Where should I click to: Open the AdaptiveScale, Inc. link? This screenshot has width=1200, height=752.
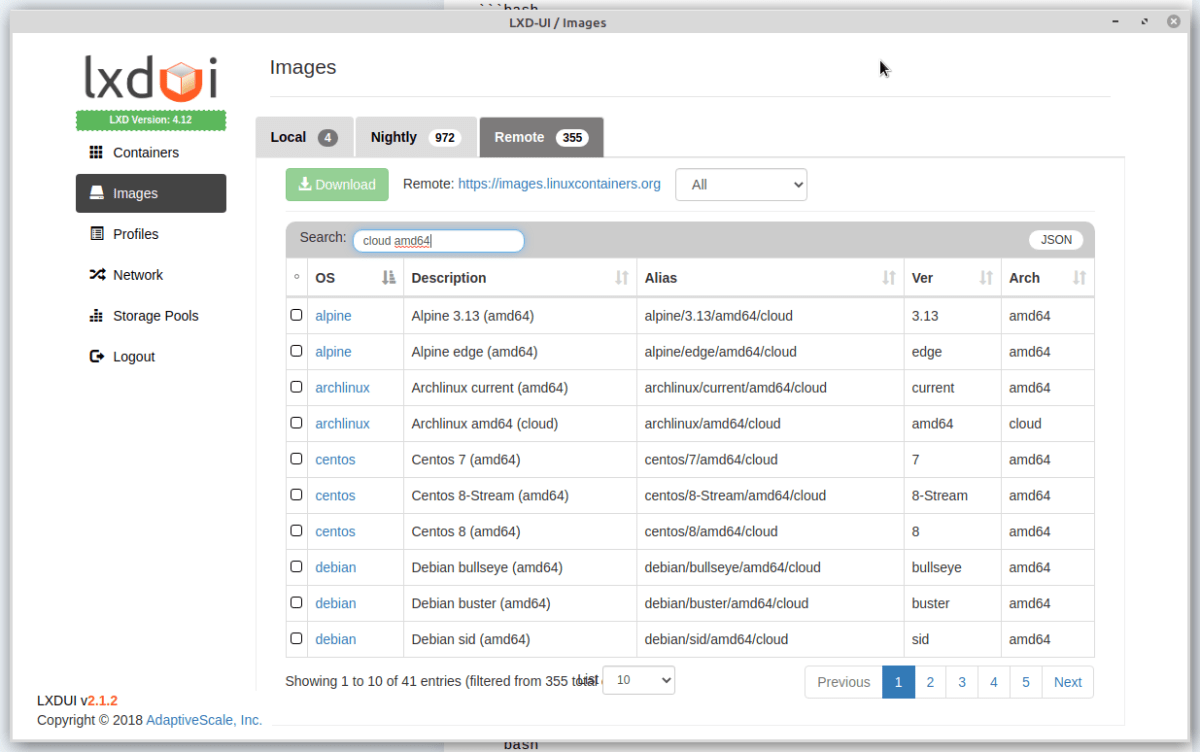tap(204, 720)
